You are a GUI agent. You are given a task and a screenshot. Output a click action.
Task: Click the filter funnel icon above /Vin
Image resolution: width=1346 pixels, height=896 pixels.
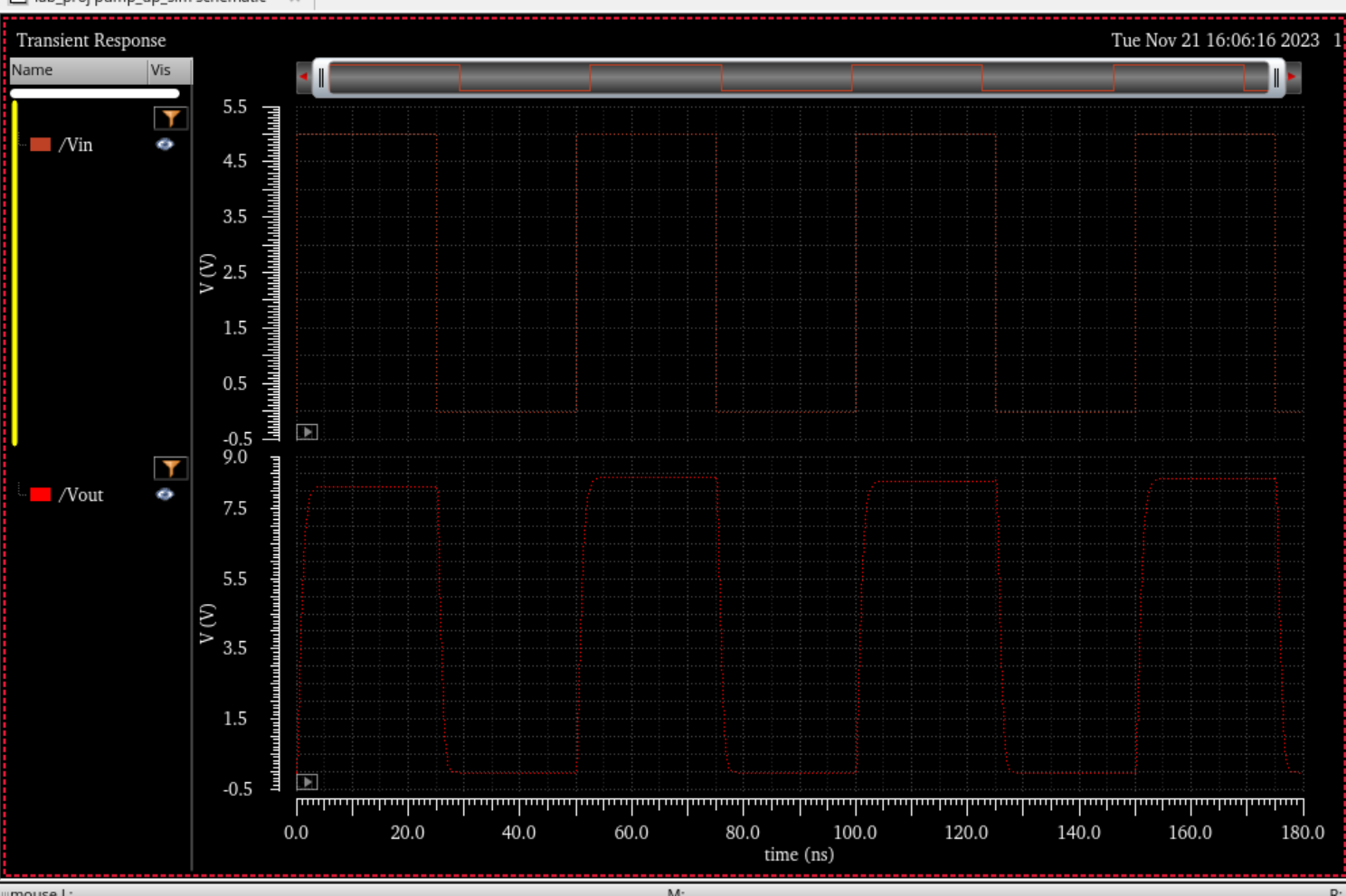[170, 118]
